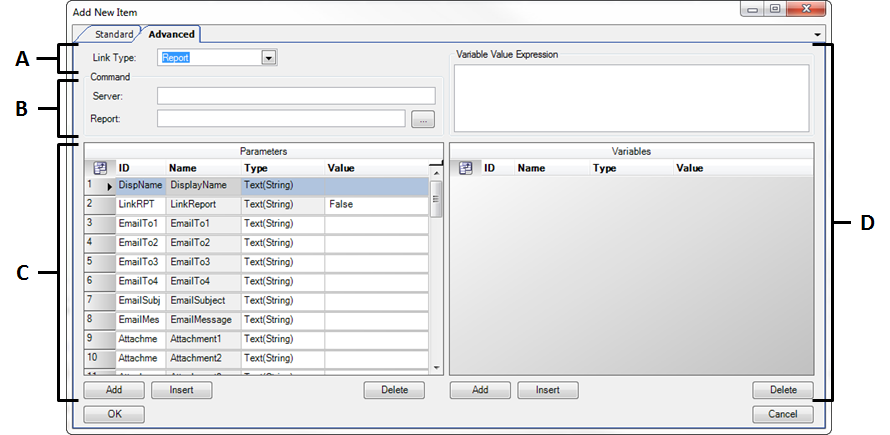
Task: Click the Report browse ellipsis button
Action: 424,120
